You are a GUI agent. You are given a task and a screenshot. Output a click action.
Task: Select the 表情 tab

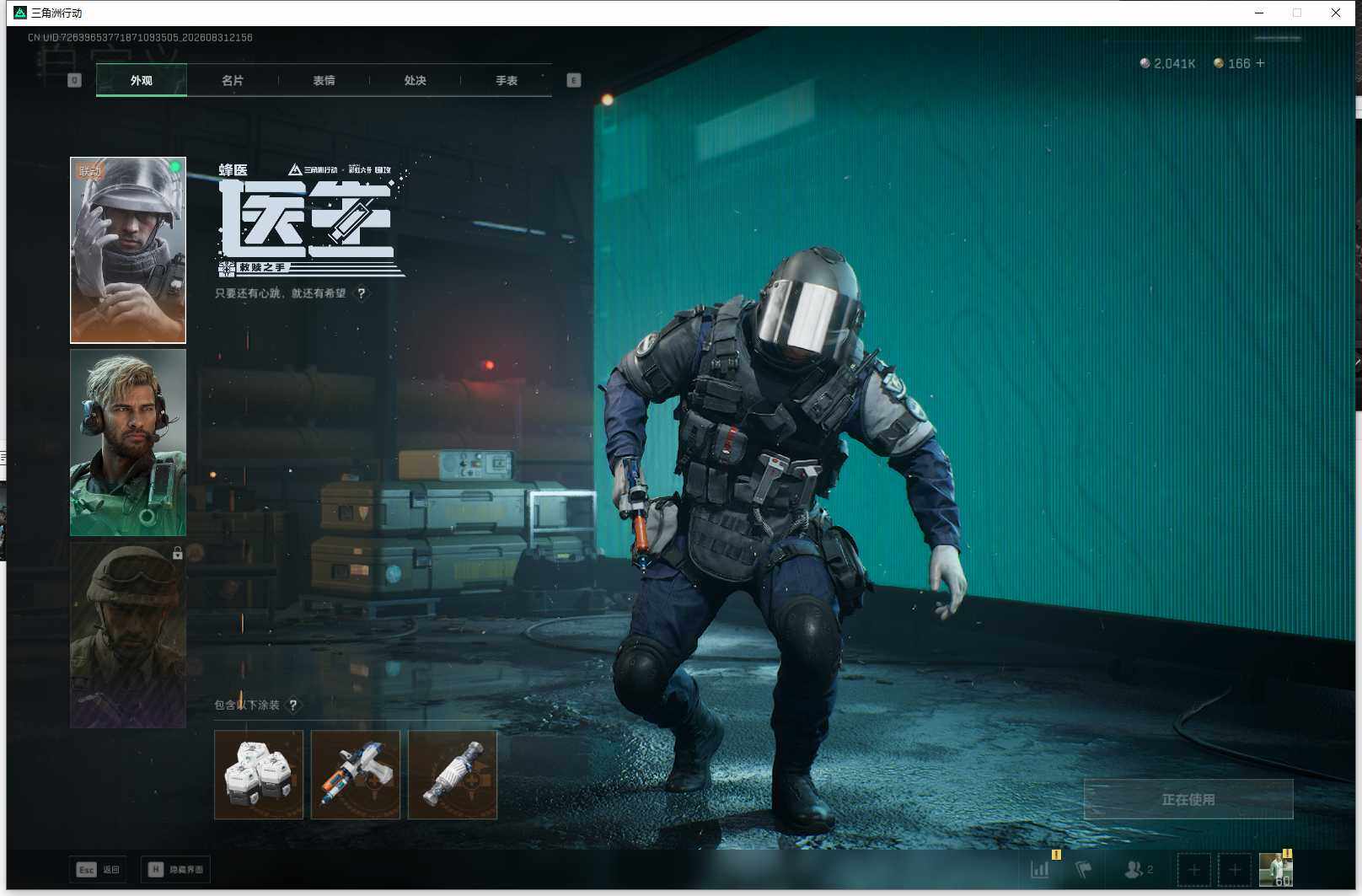pyautogui.click(x=324, y=80)
